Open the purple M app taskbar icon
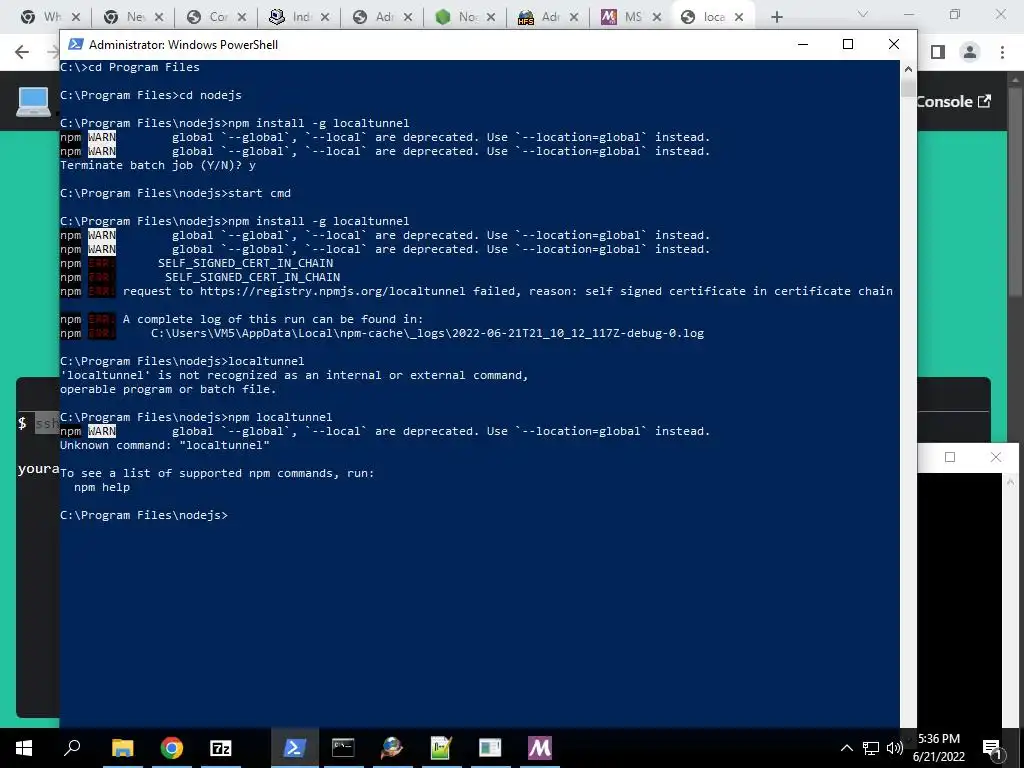Image resolution: width=1024 pixels, height=768 pixels. 539,748
